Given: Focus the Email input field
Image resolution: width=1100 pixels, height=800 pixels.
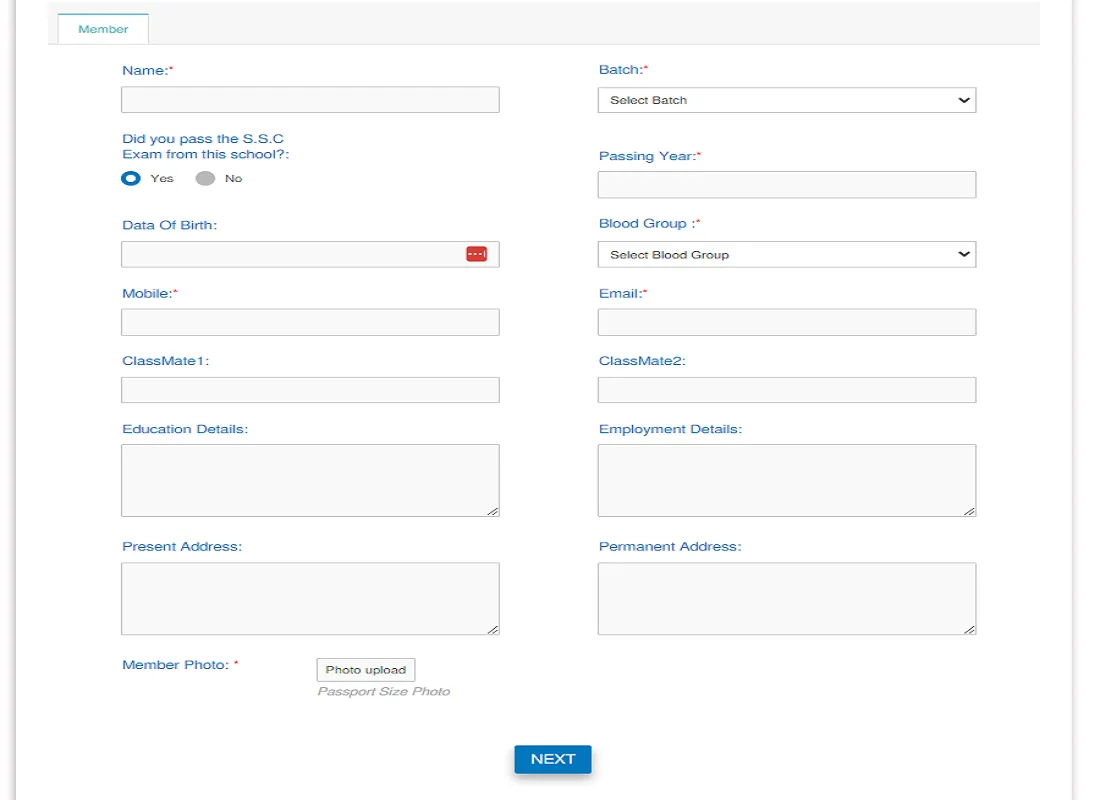Looking at the screenshot, I should point(786,322).
